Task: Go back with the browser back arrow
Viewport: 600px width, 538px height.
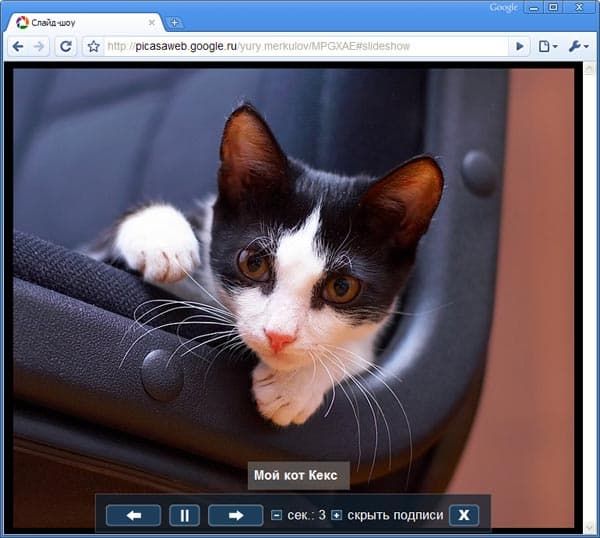Action: 18,47
